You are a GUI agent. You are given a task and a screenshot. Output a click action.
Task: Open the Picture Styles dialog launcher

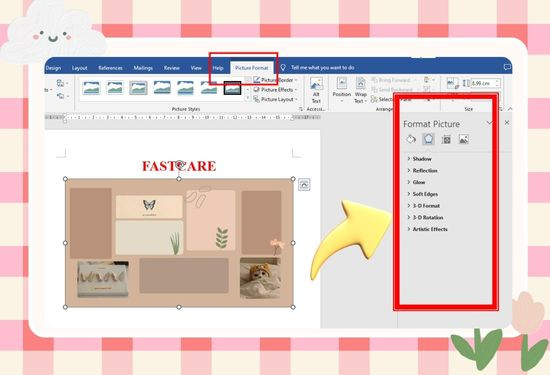[x=301, y=109]
